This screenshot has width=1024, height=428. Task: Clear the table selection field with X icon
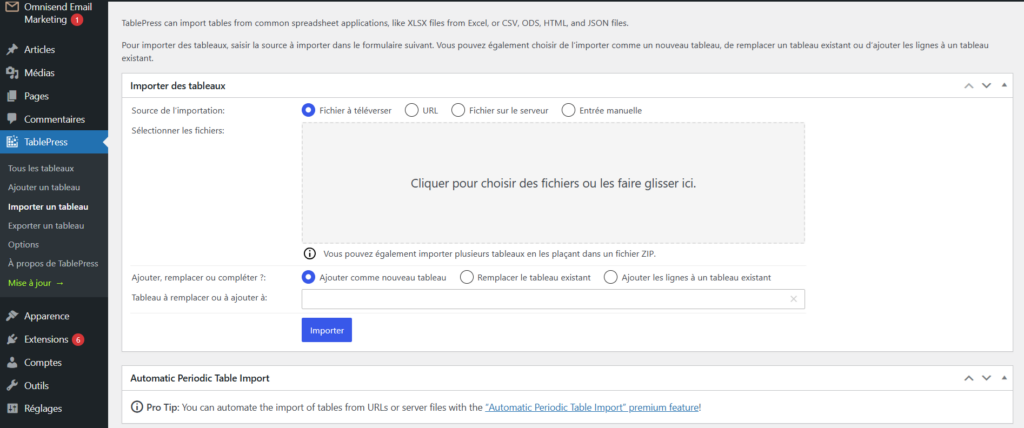click(x=793, y=299)
